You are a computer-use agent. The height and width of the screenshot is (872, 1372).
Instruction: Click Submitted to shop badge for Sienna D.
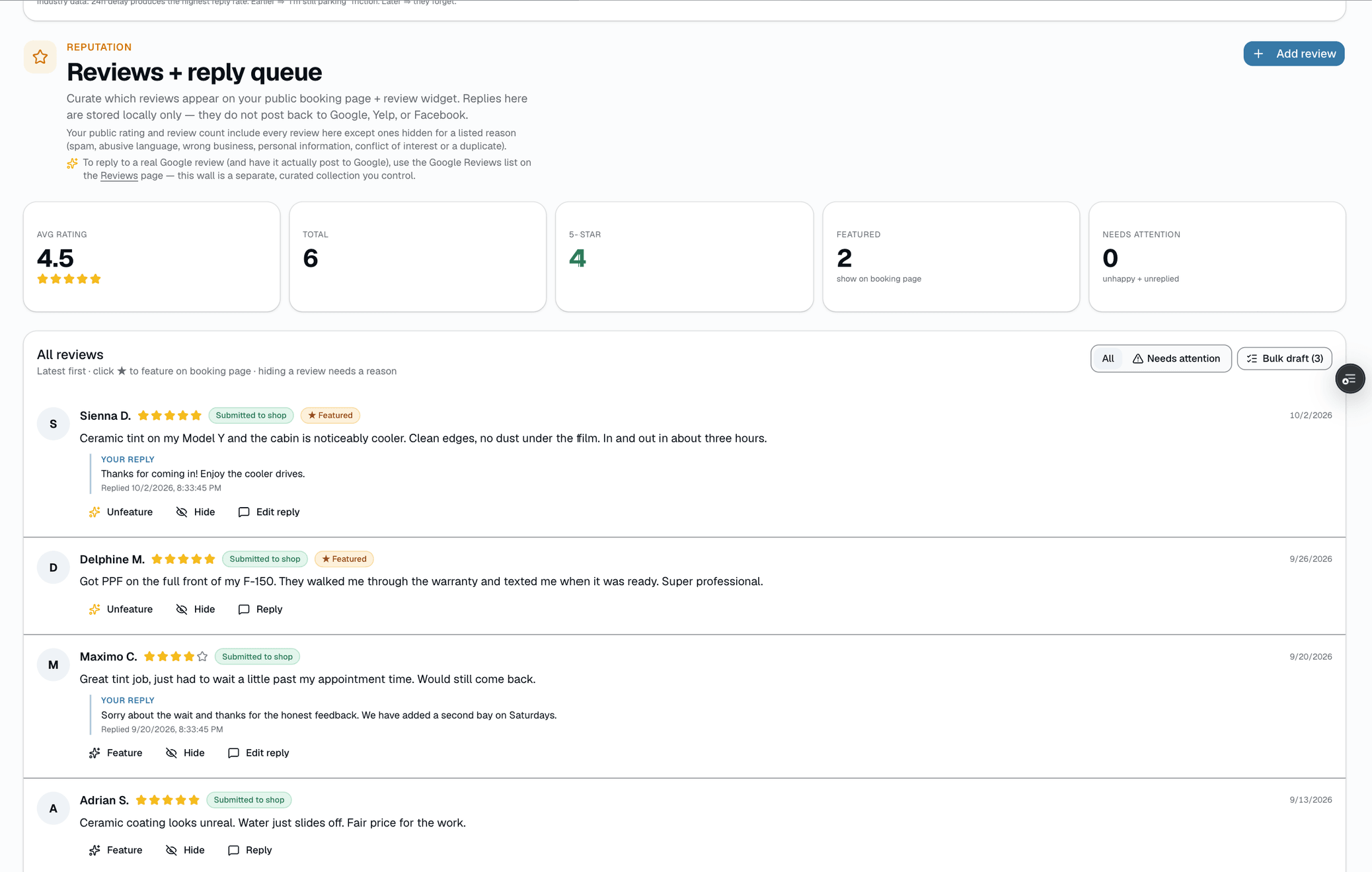coord(251,415)
